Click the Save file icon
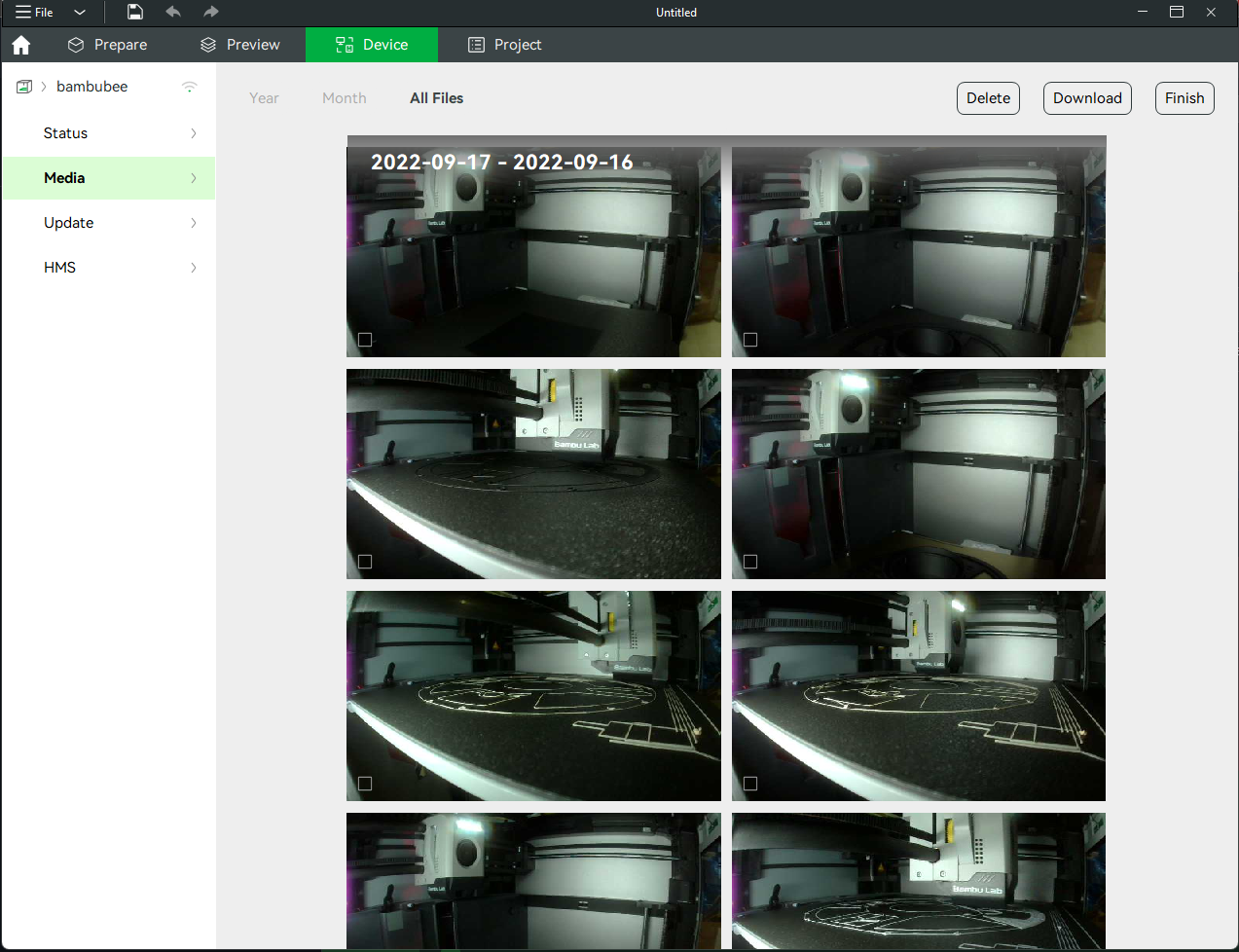This screenshot has height=952, width=1239. 135,12
